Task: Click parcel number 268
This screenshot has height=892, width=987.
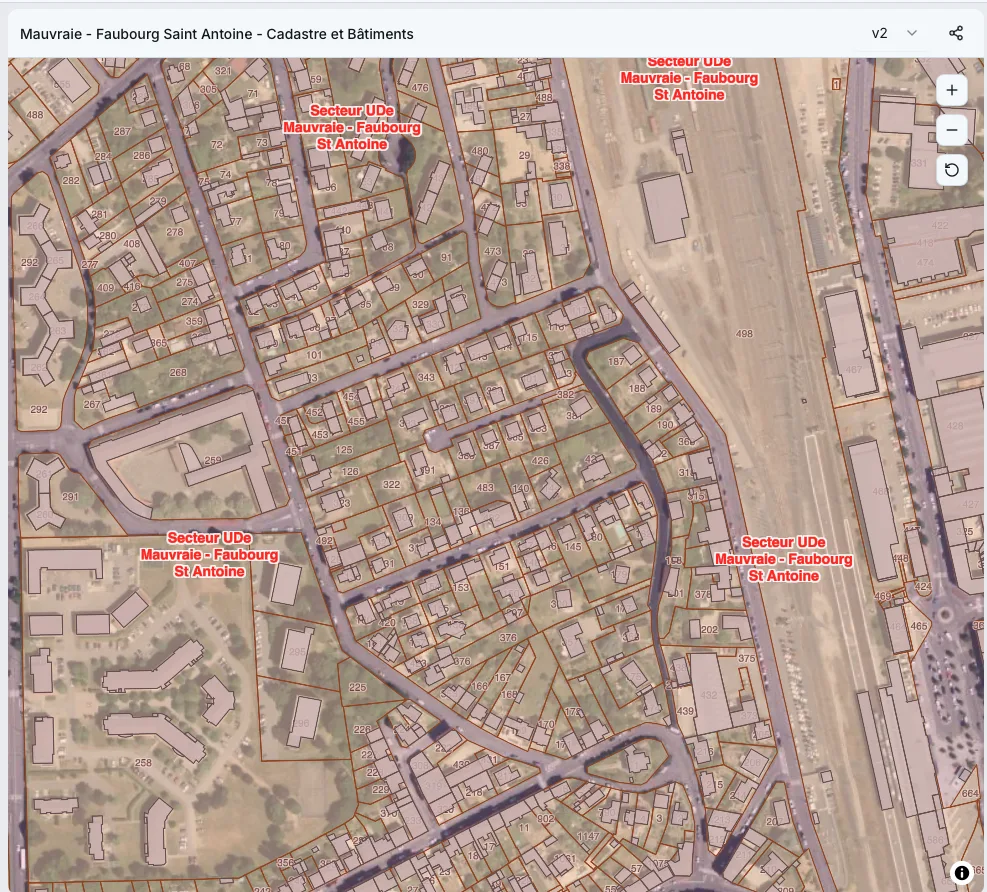Action: (178, 372)
